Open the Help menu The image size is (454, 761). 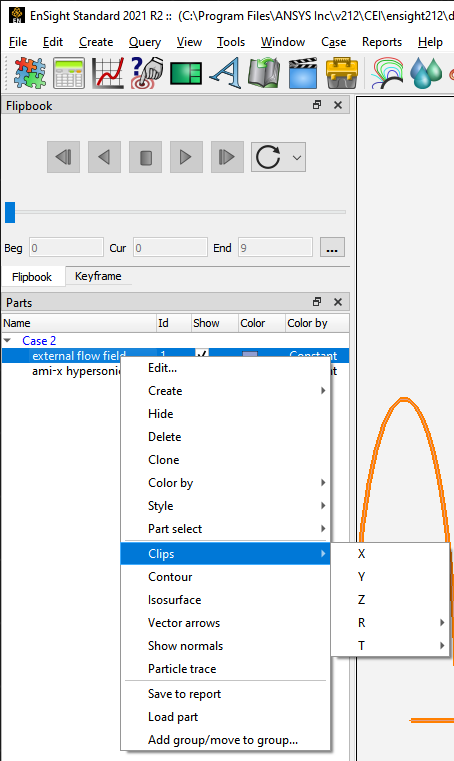pyautogui.click(x=430, y=42)
